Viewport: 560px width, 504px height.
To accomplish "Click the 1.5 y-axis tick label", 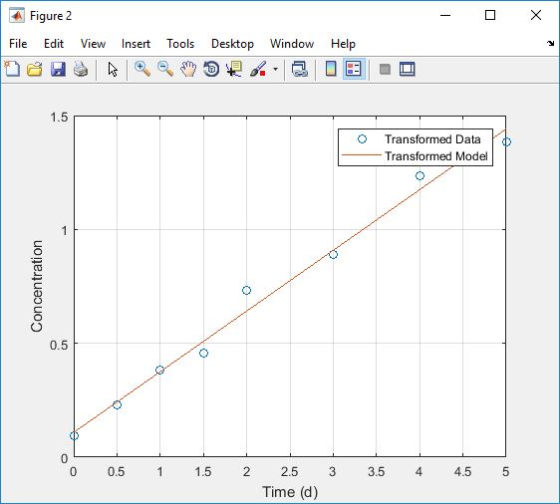I will [x=59, y=117].
